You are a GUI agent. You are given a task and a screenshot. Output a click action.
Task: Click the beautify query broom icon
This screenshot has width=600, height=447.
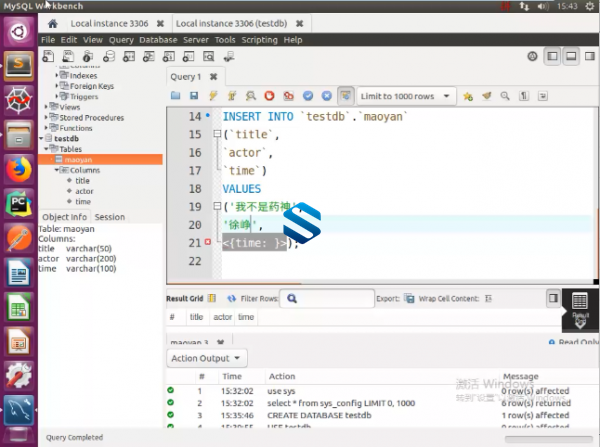click(486, 96)
